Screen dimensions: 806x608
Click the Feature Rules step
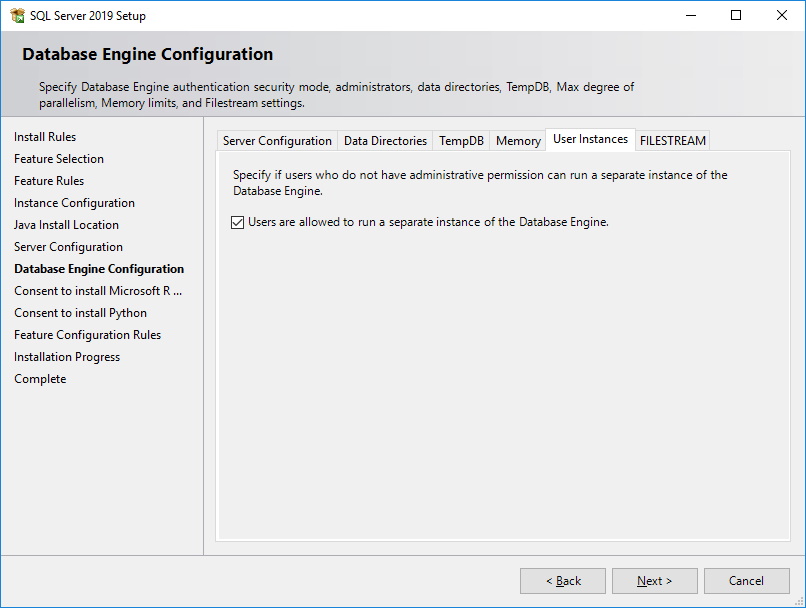click(x=49, y=181)
